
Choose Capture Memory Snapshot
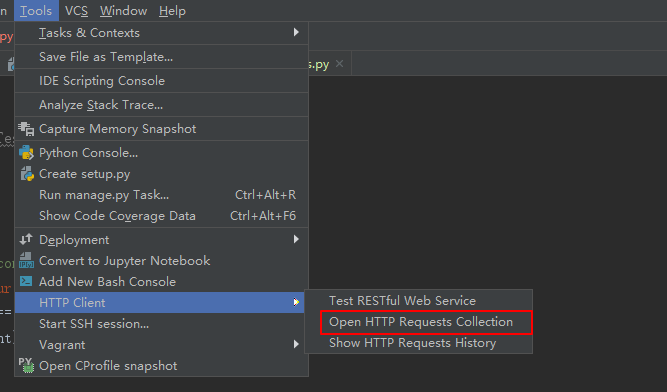coord(162,129)
